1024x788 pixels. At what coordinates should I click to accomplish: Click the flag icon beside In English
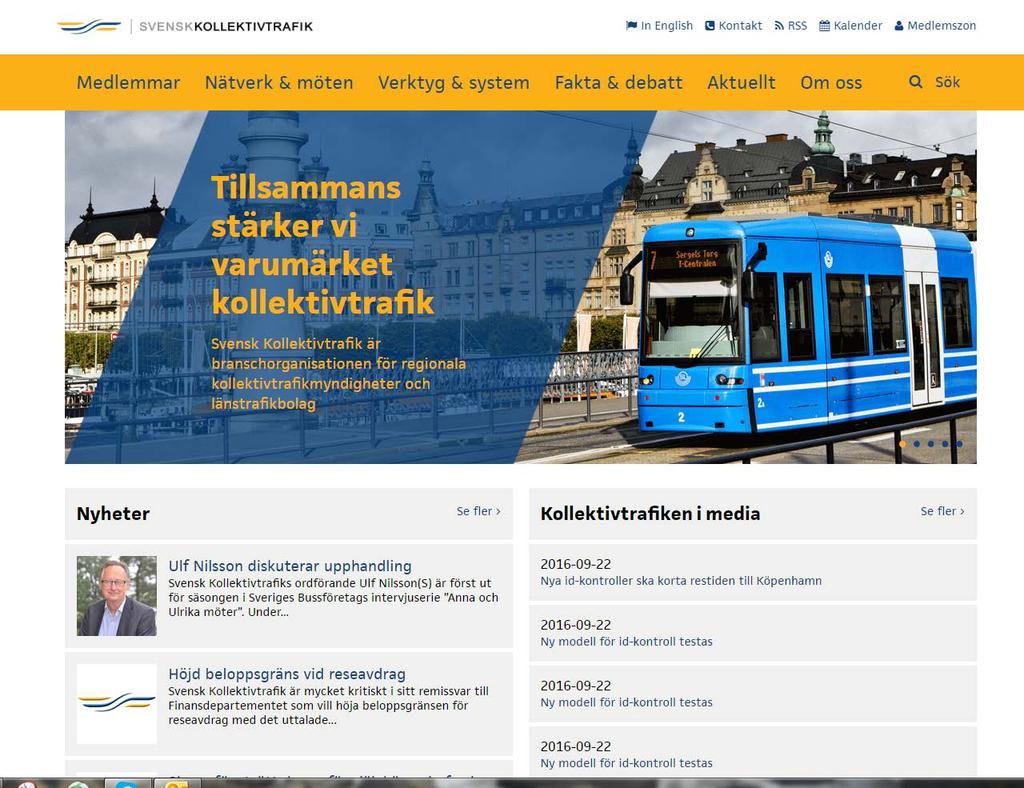pyautogui.click(x=631, y=26)
